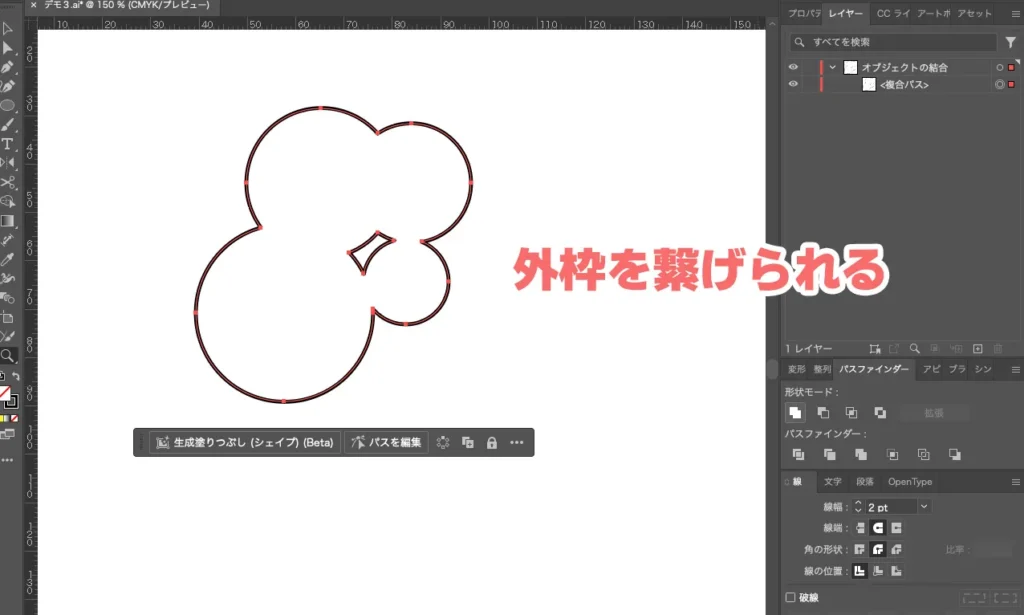1024x615 pixels.
Task: Enable the 破線 dashed line checkbox
Action: click(791, 597)
